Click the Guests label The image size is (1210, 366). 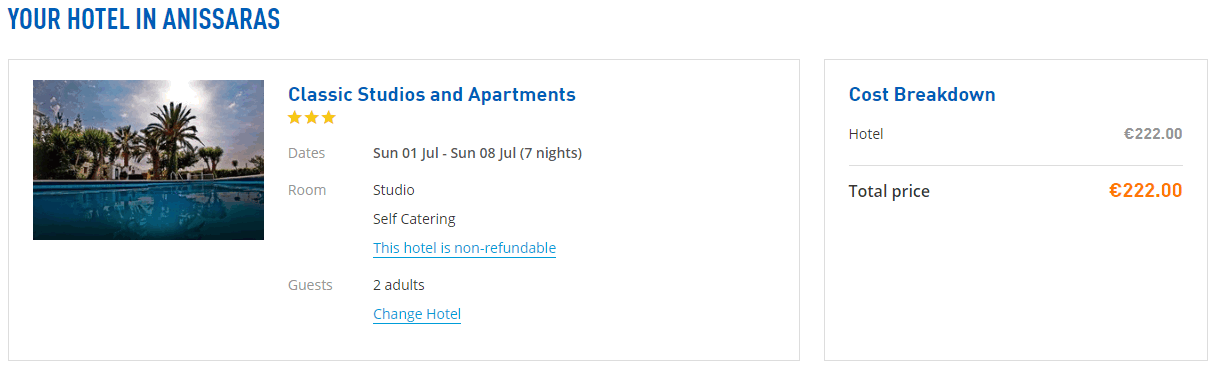pyautogui.click(x=310, y=285)
